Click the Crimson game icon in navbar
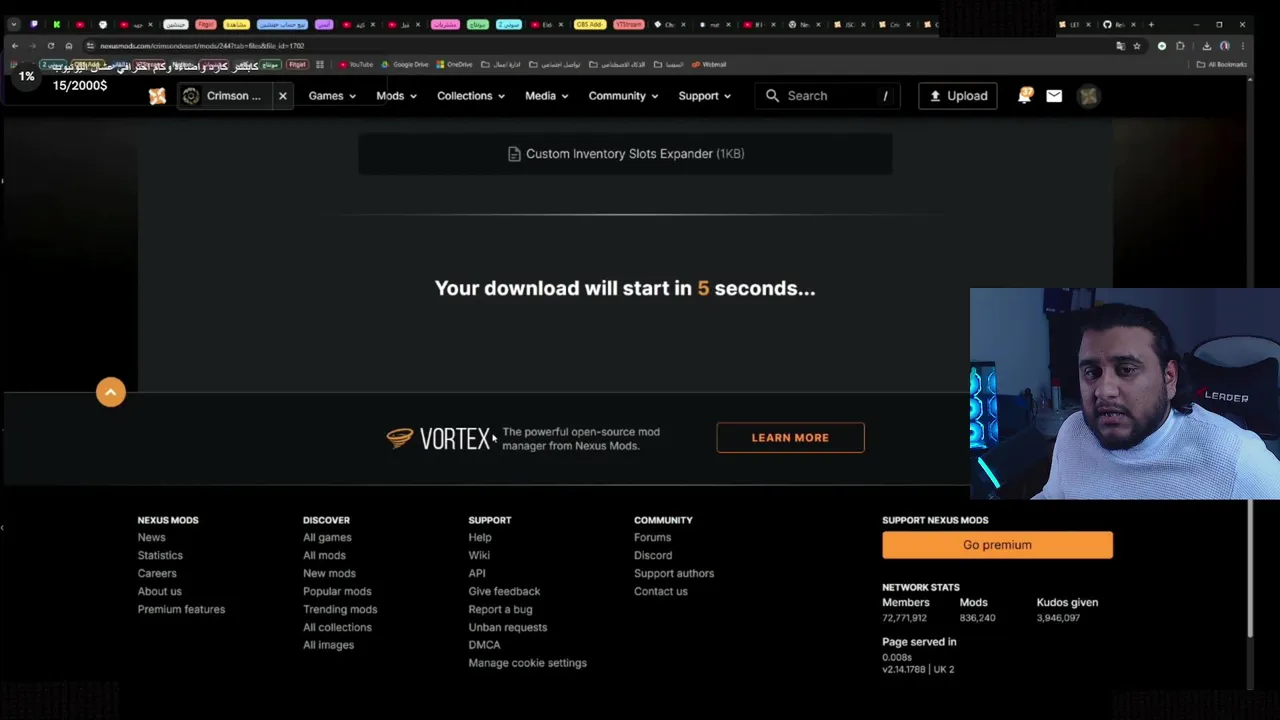This screenshot has height=720, width=1280. 191,96
